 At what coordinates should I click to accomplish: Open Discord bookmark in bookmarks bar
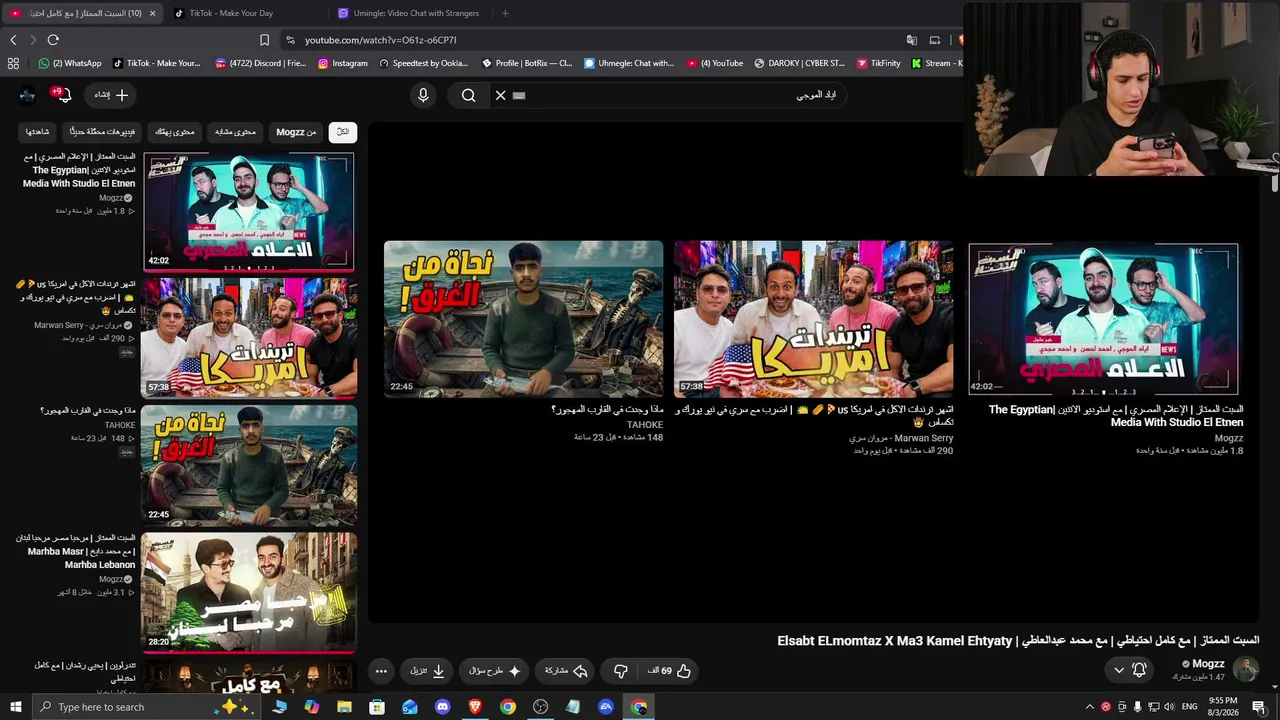coord(260,63)
